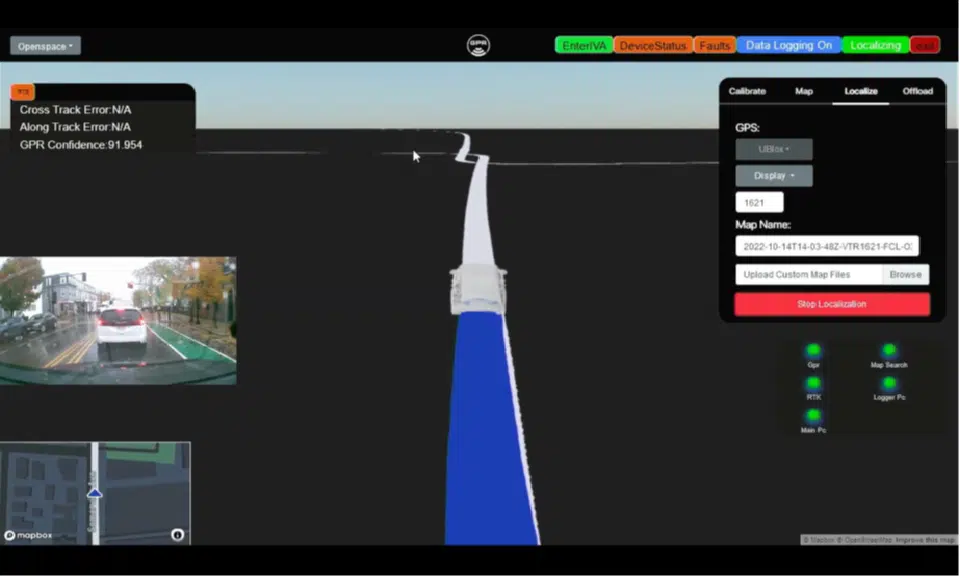Image resolution: width=960 pixels, height=576 pixels.
Task: Click the Browse button for map files
Action: pyautogui.click(x=905, y=274)
